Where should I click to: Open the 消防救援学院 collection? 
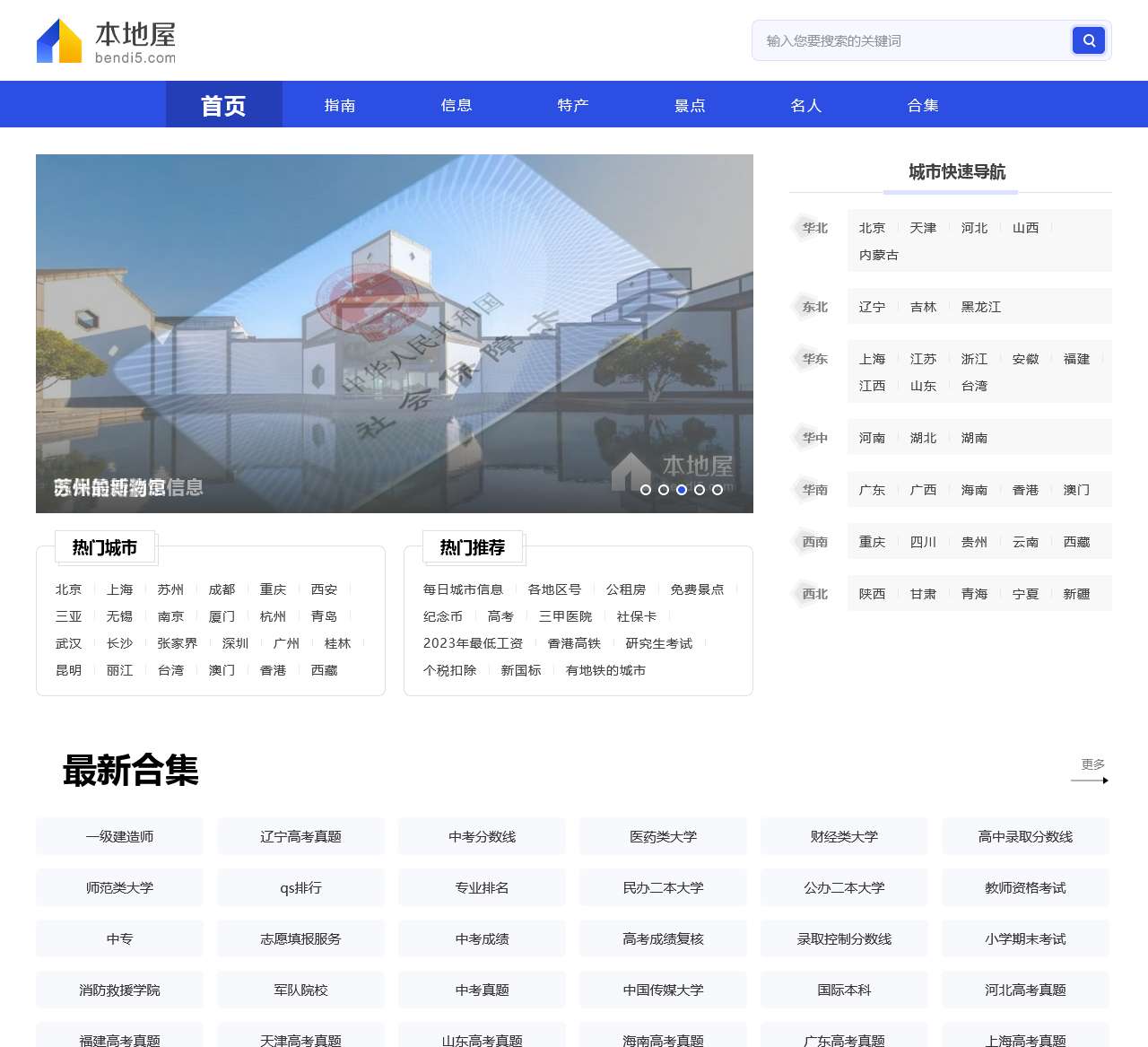[x=119, y=990]
